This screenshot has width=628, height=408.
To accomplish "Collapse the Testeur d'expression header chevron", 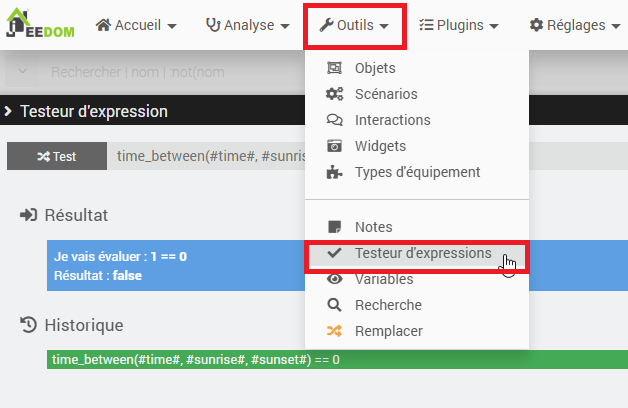I will pyautogui.click(x=9, y=111).
